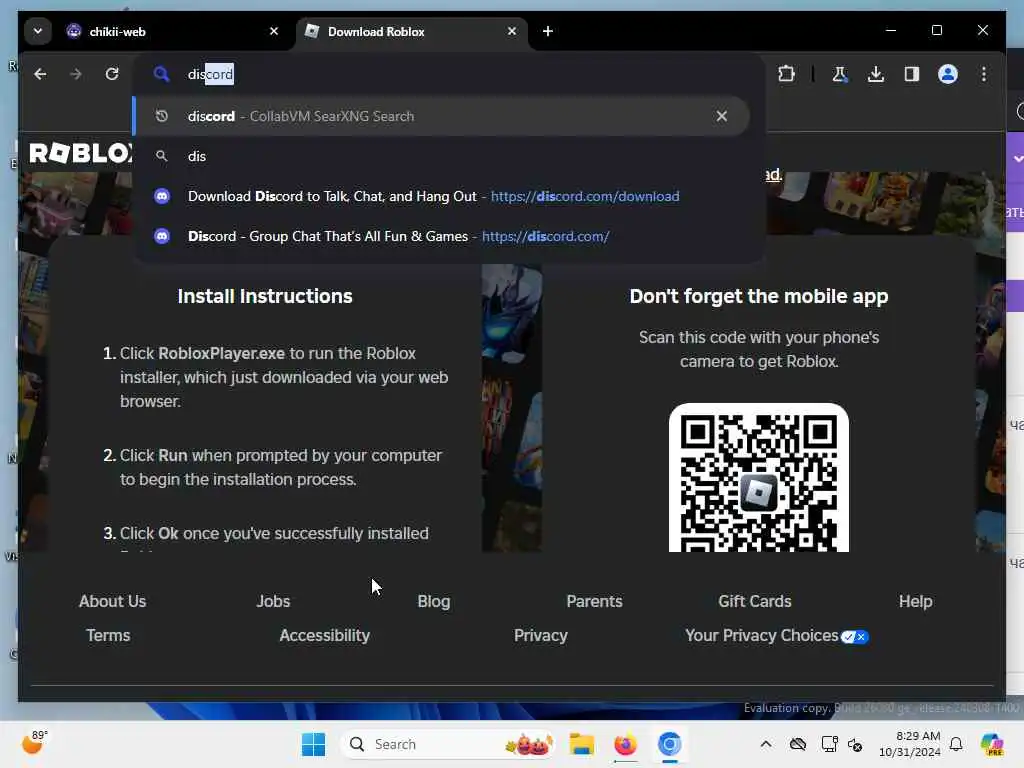Viewport: 1024px width, 768px height.
Task: Open the tab search dropdown arrow
Action: pos(38,31)
